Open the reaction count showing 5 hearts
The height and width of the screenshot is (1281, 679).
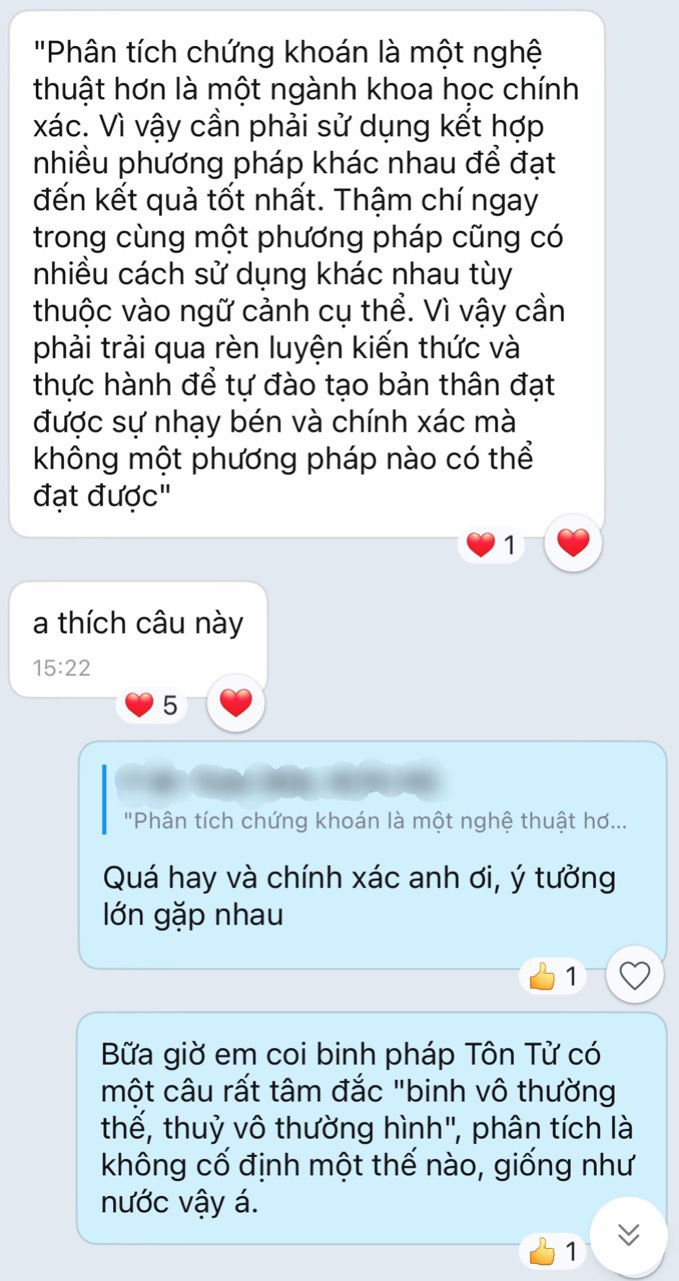pos(155,705)
